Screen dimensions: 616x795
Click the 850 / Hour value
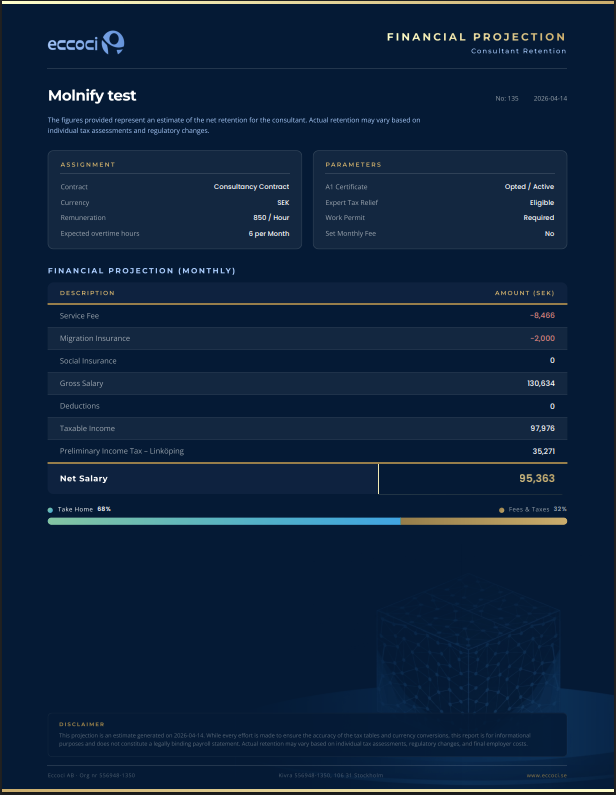click(x=271, y=218)
